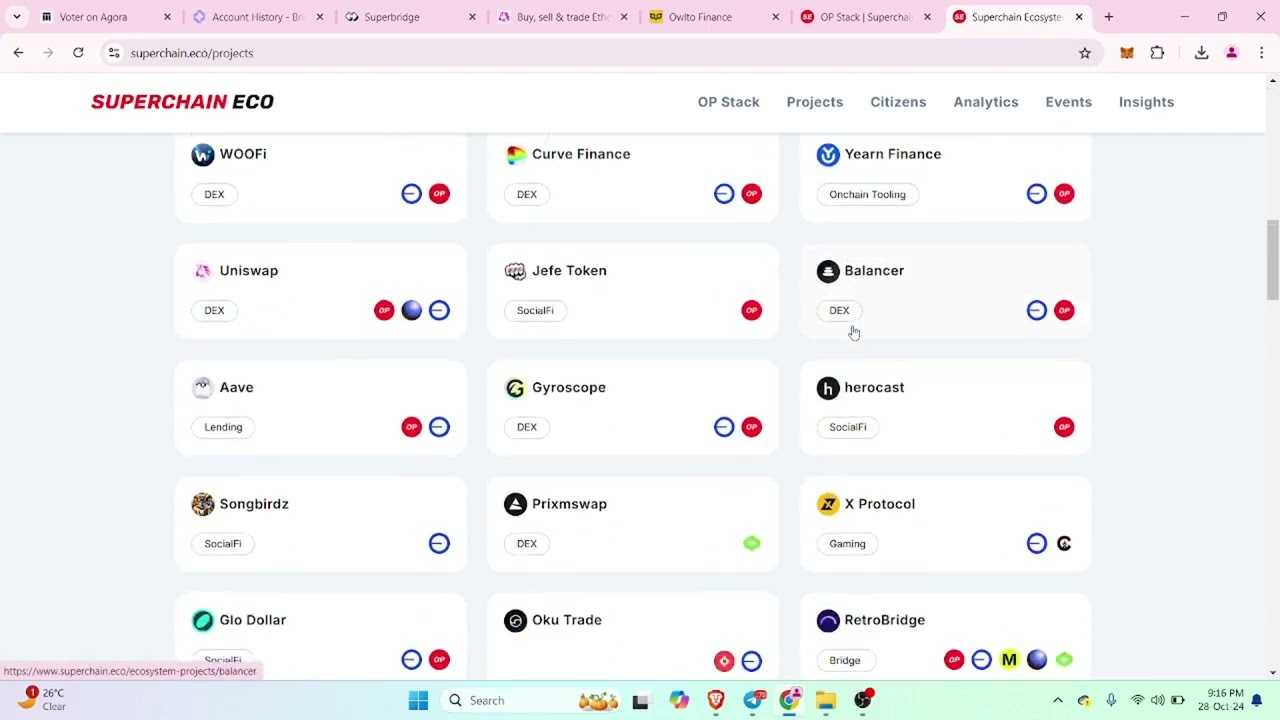Show hidden system tray icons
The image size is (1280, 720).
point(1058,700)
